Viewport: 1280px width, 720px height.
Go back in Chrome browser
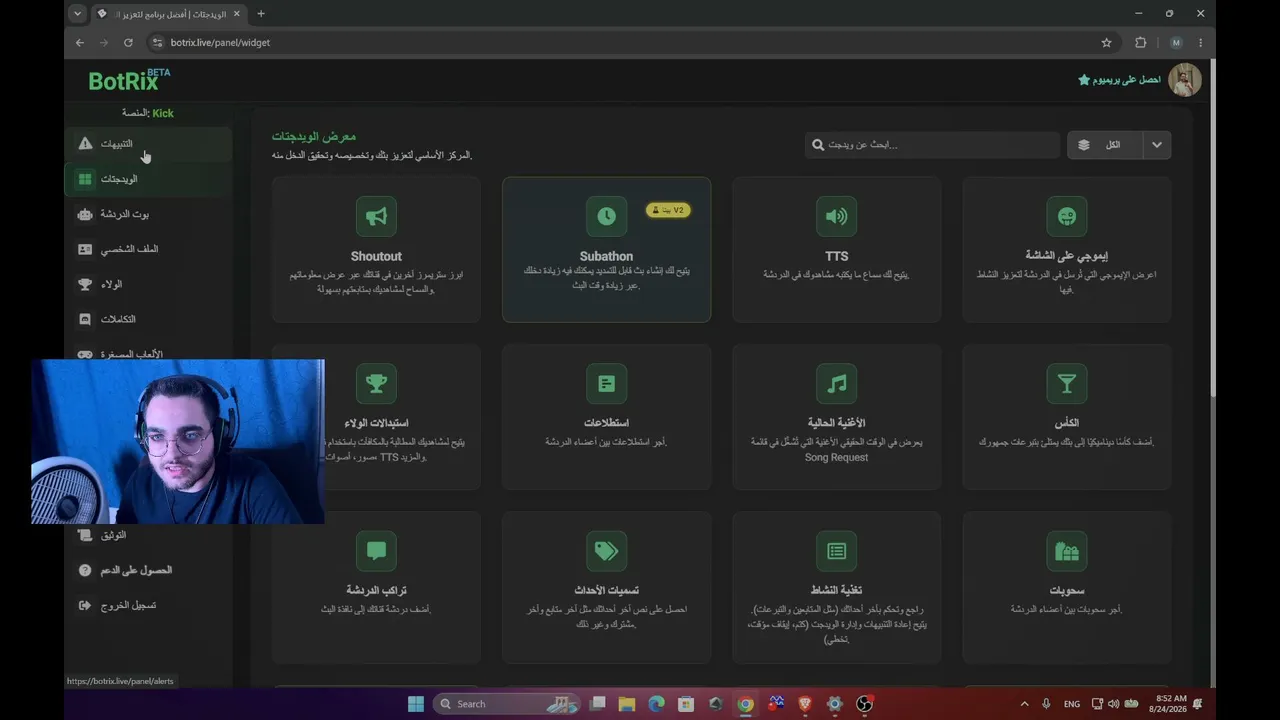click(x=80, y=43)
